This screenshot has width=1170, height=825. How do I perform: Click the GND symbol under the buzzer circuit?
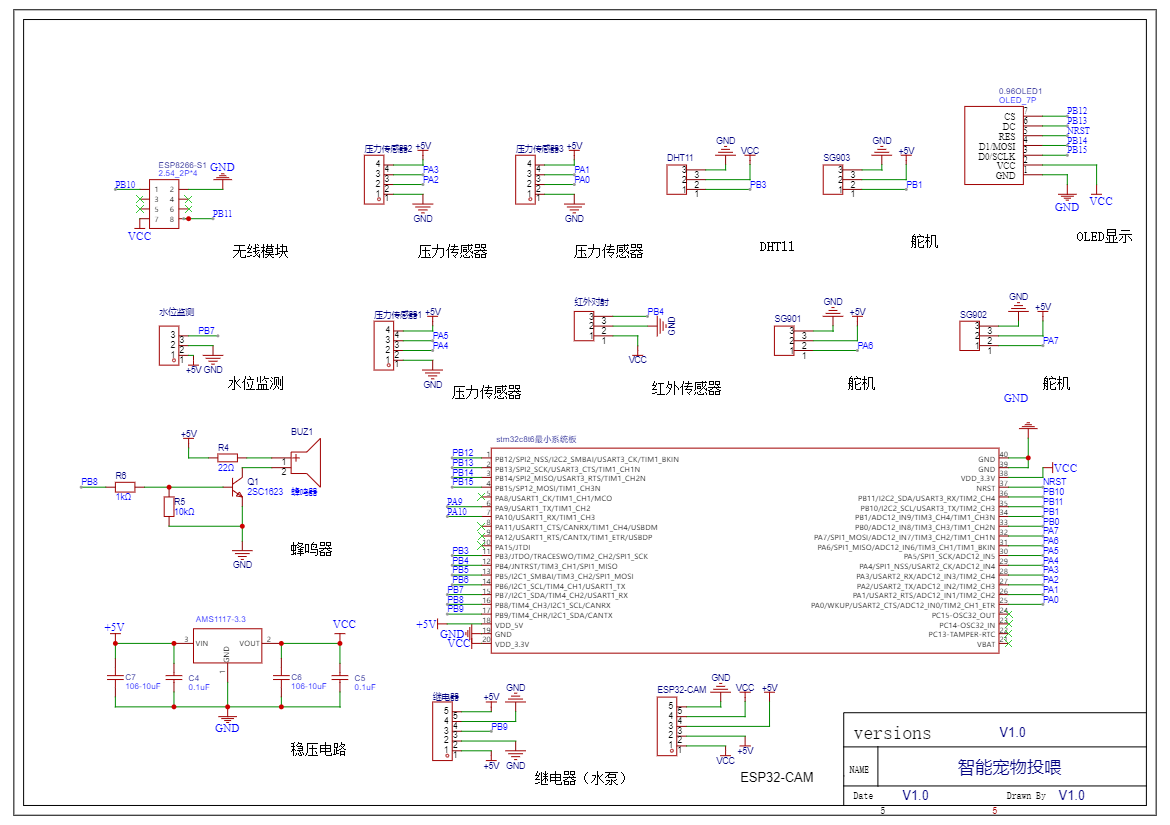coord(242,559)
